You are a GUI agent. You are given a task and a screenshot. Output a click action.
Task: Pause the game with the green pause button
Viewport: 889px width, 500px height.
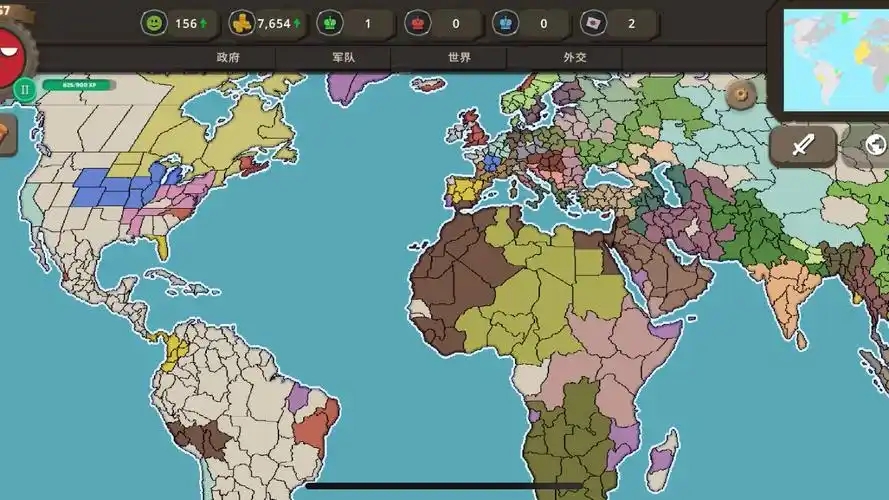tap(24, 90)
